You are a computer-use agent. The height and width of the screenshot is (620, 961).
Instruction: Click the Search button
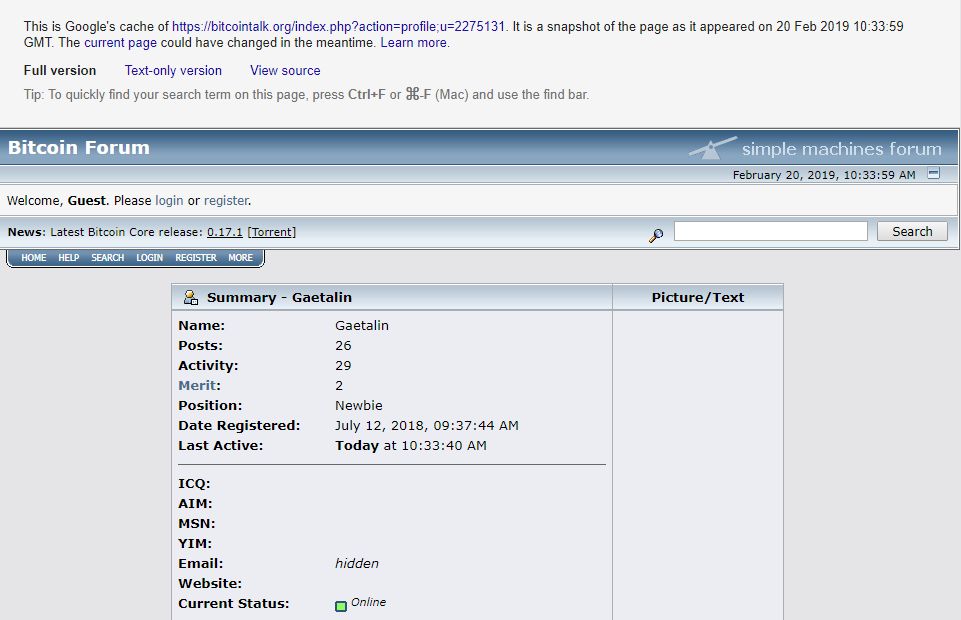pos(912,232)
